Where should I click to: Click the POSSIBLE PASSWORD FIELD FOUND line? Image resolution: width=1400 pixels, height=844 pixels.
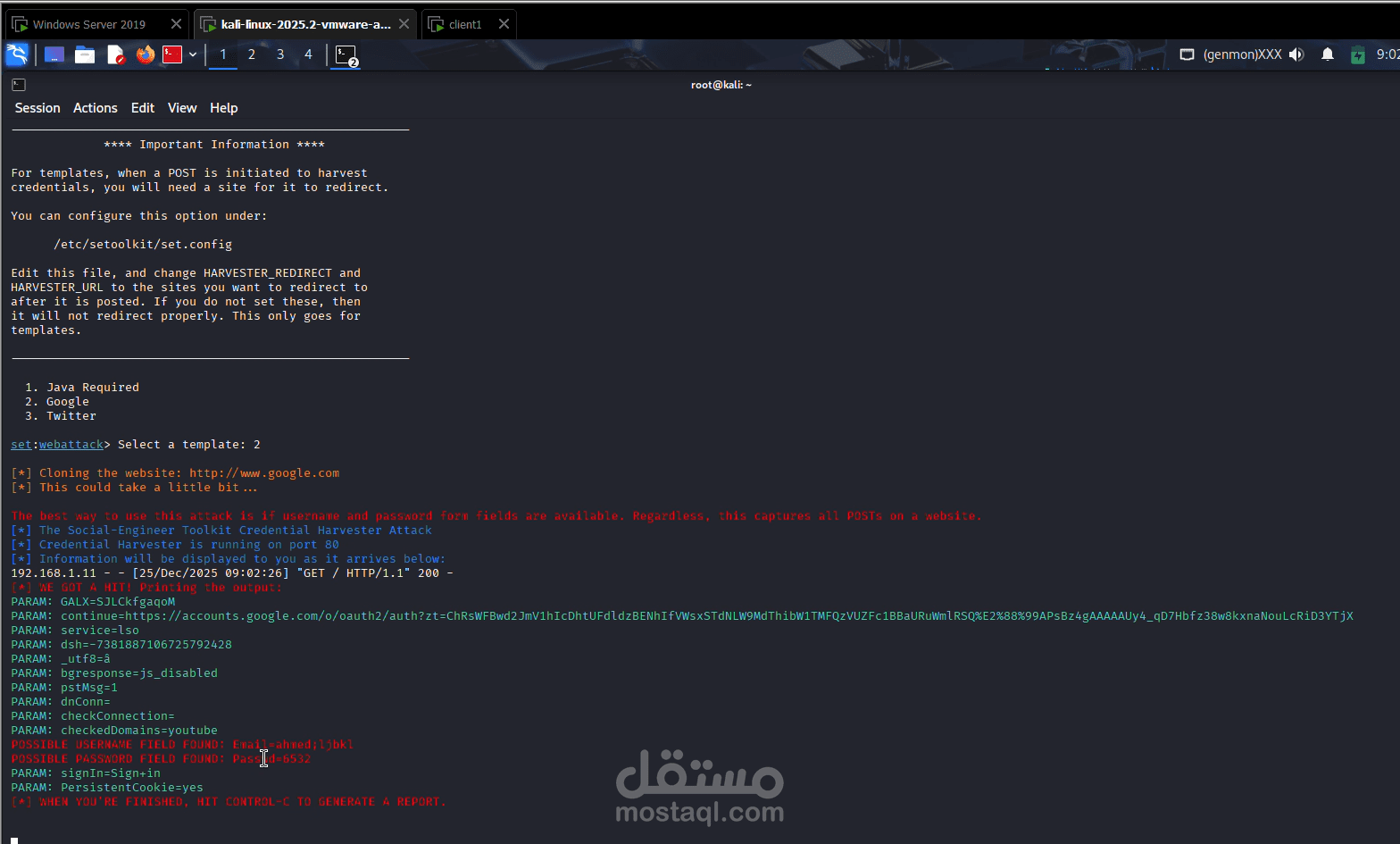(161, 759)
